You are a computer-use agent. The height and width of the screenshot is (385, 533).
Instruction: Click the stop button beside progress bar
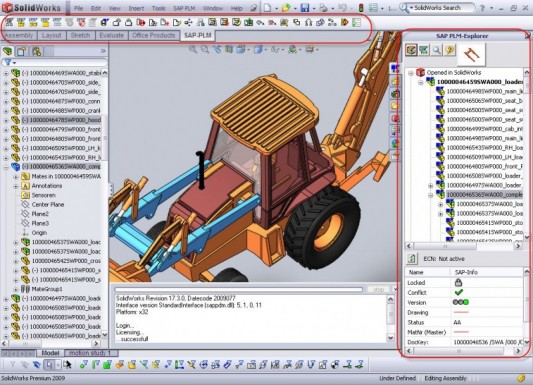click(x=379, y=290)
